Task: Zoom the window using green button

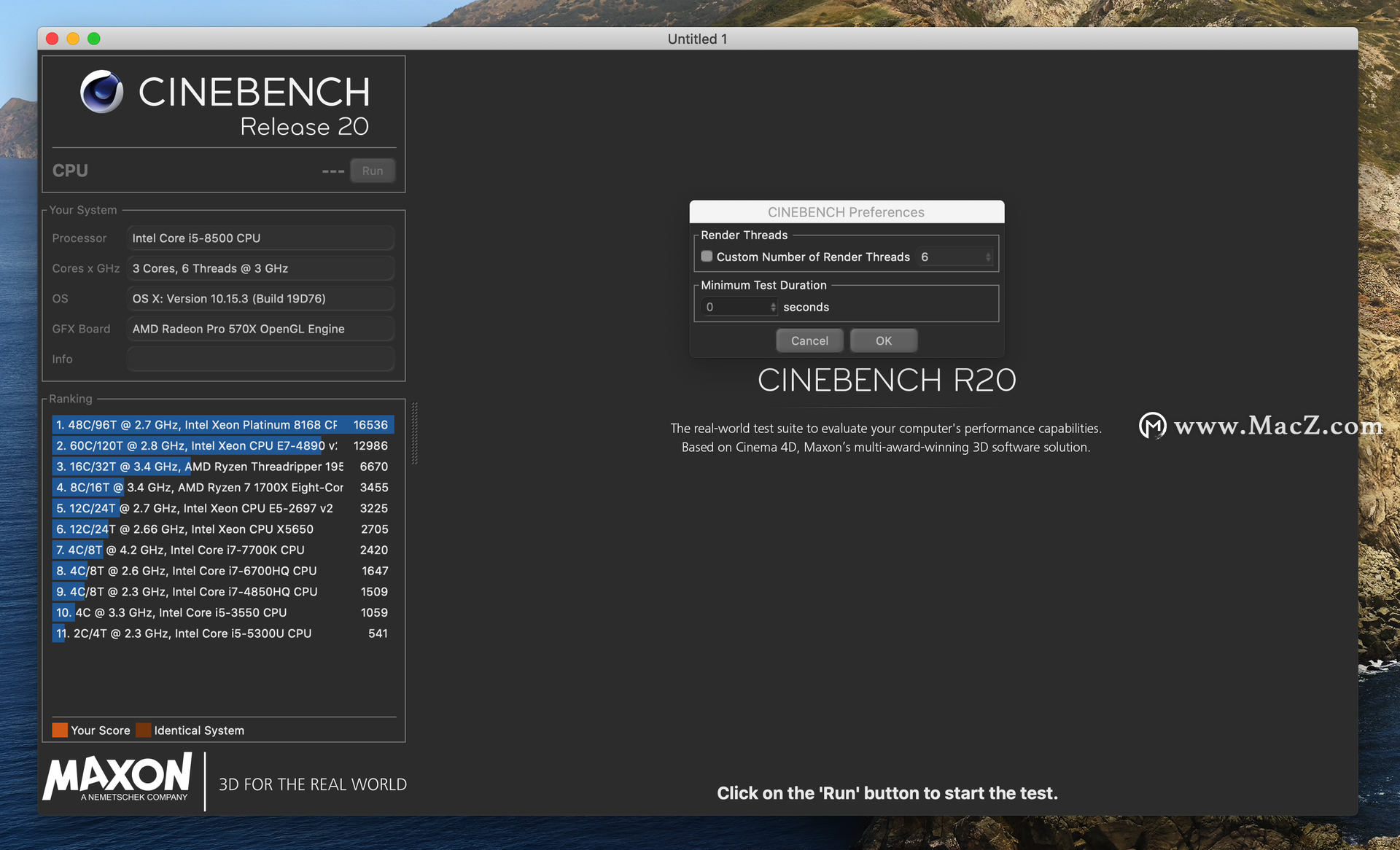Action: tap(94, 39)
